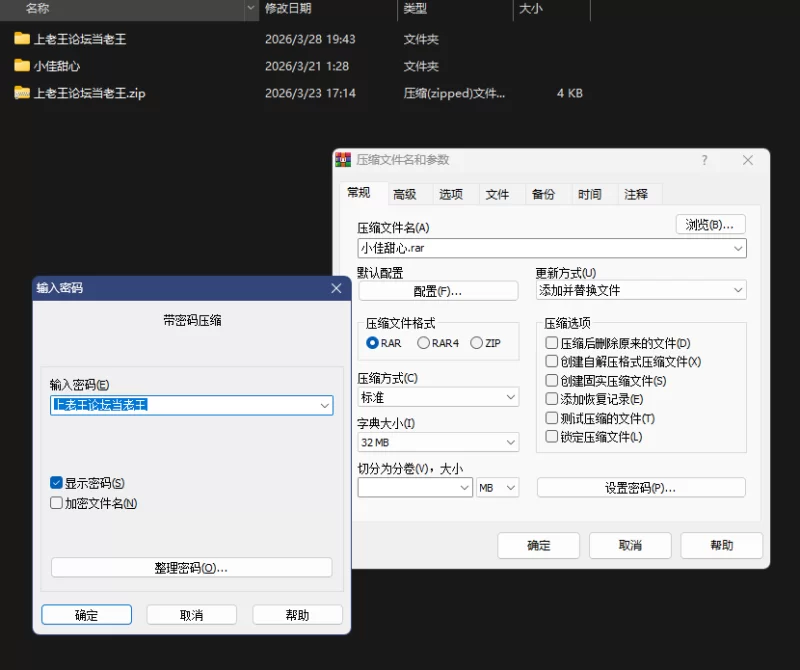Open the 压缩方式 dropdown list
800x670 pixels.
[x=510, y=398]
